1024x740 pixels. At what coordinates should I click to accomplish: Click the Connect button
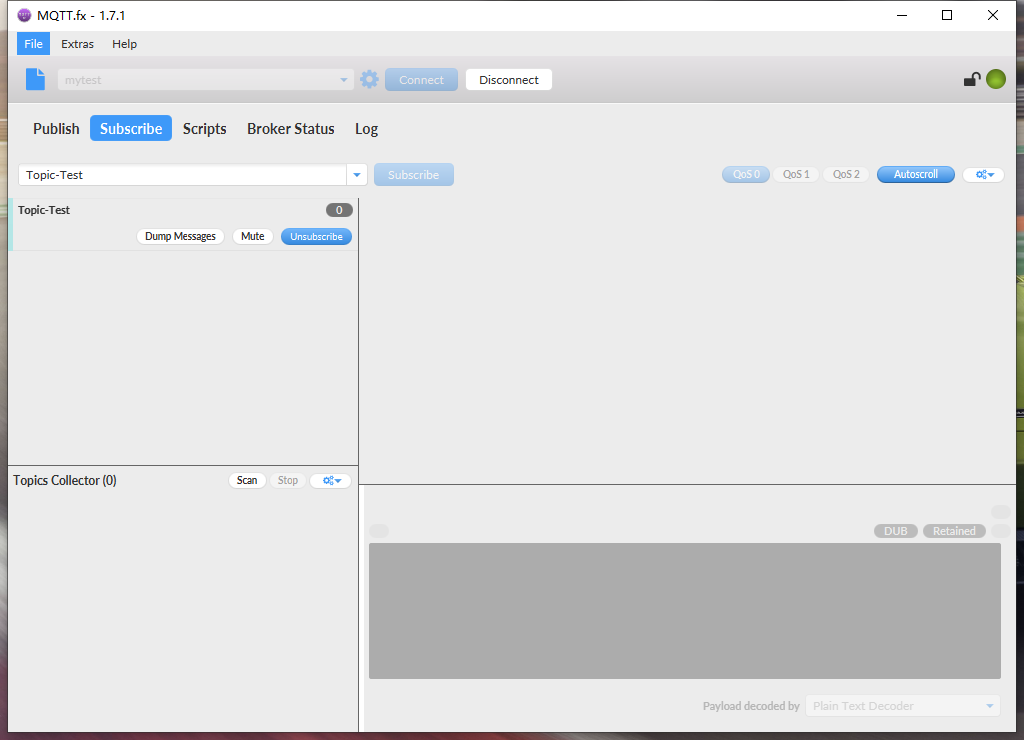pos(421,80)
